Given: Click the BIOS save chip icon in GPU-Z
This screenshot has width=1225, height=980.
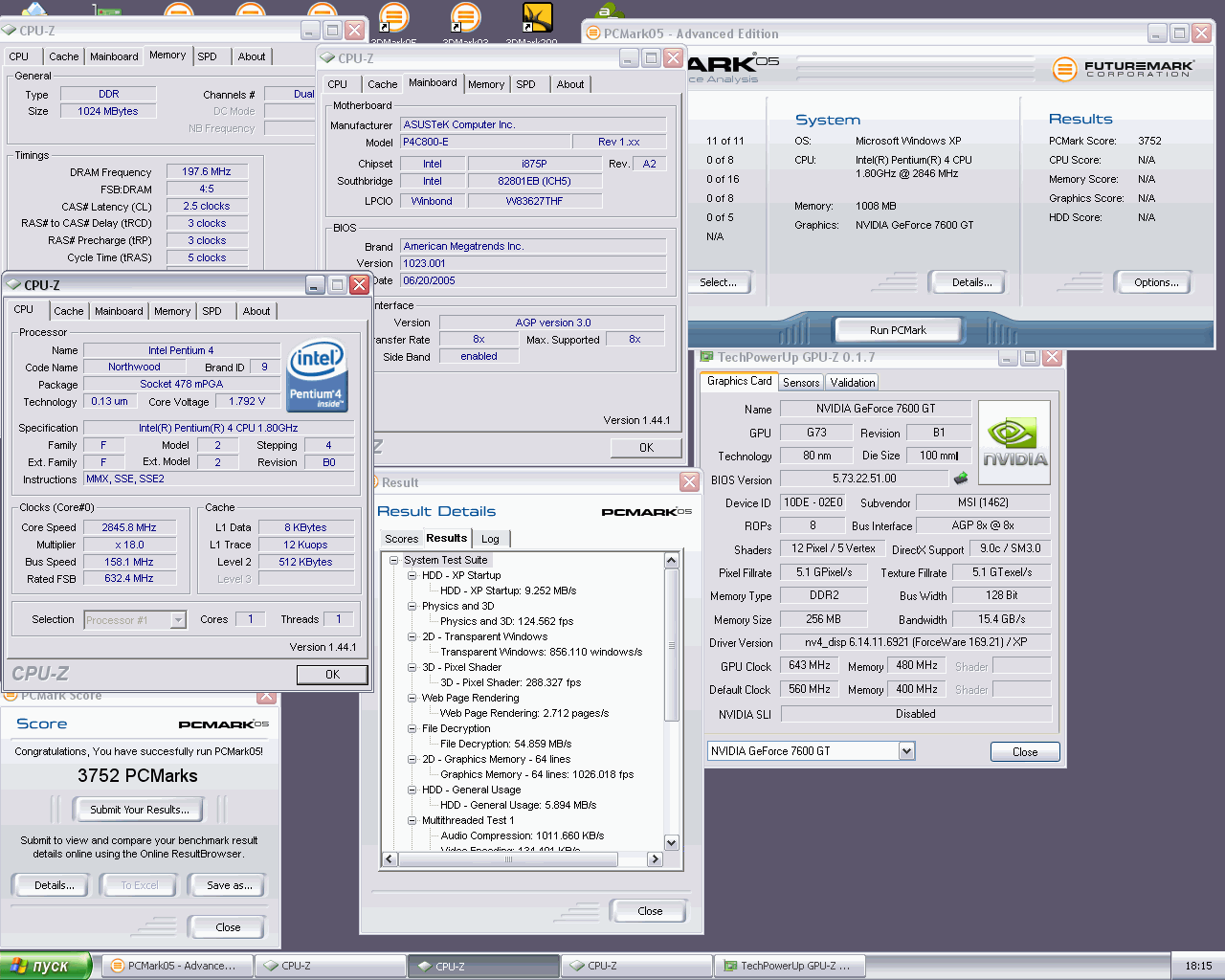Looking at the screenshot, I should [961, 478].
